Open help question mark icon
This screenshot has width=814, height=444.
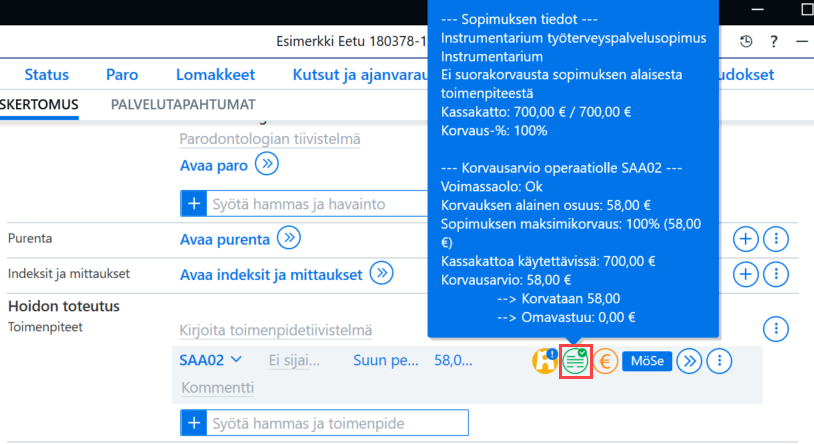point(774,41)
